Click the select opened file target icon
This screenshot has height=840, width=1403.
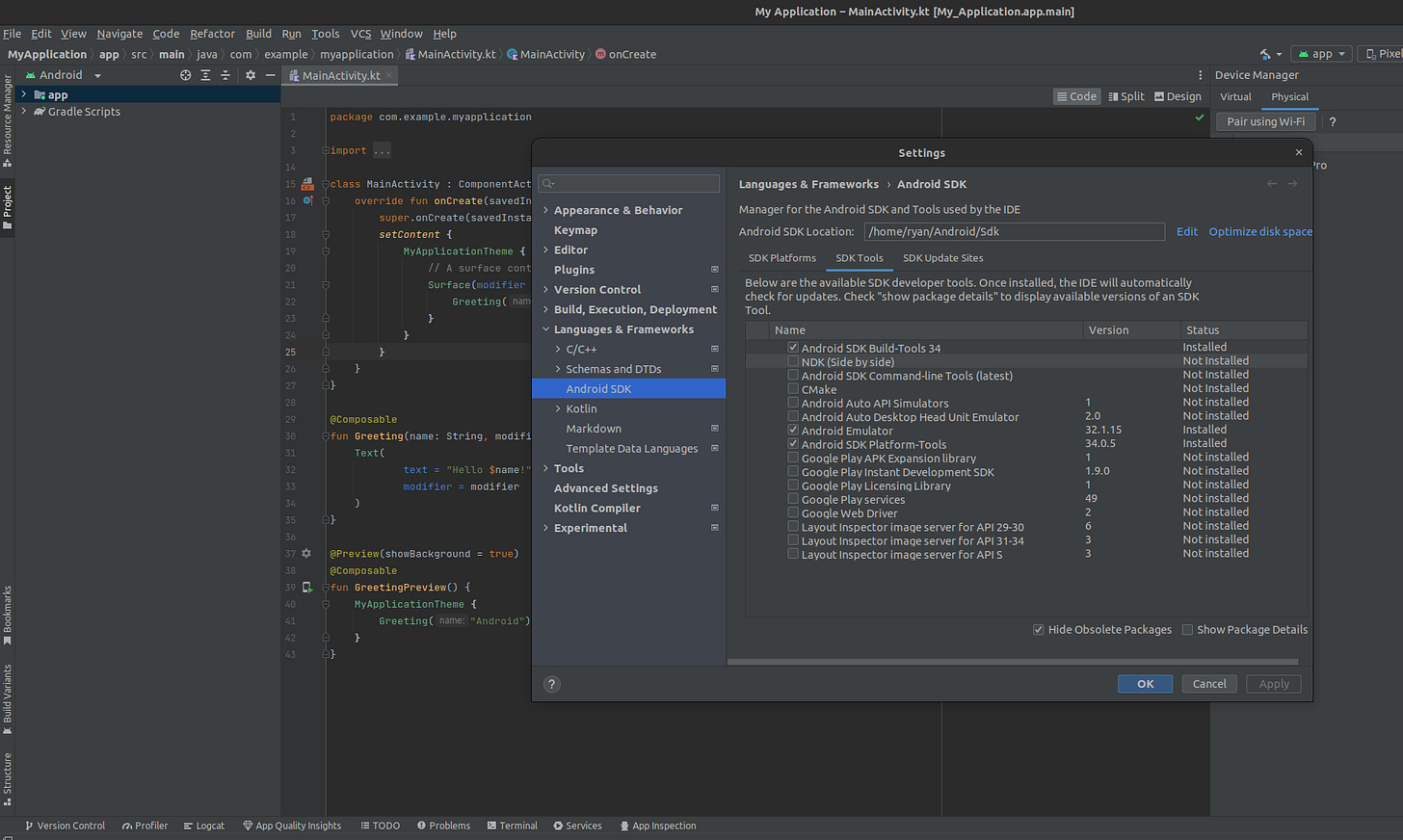pos(186,75)
